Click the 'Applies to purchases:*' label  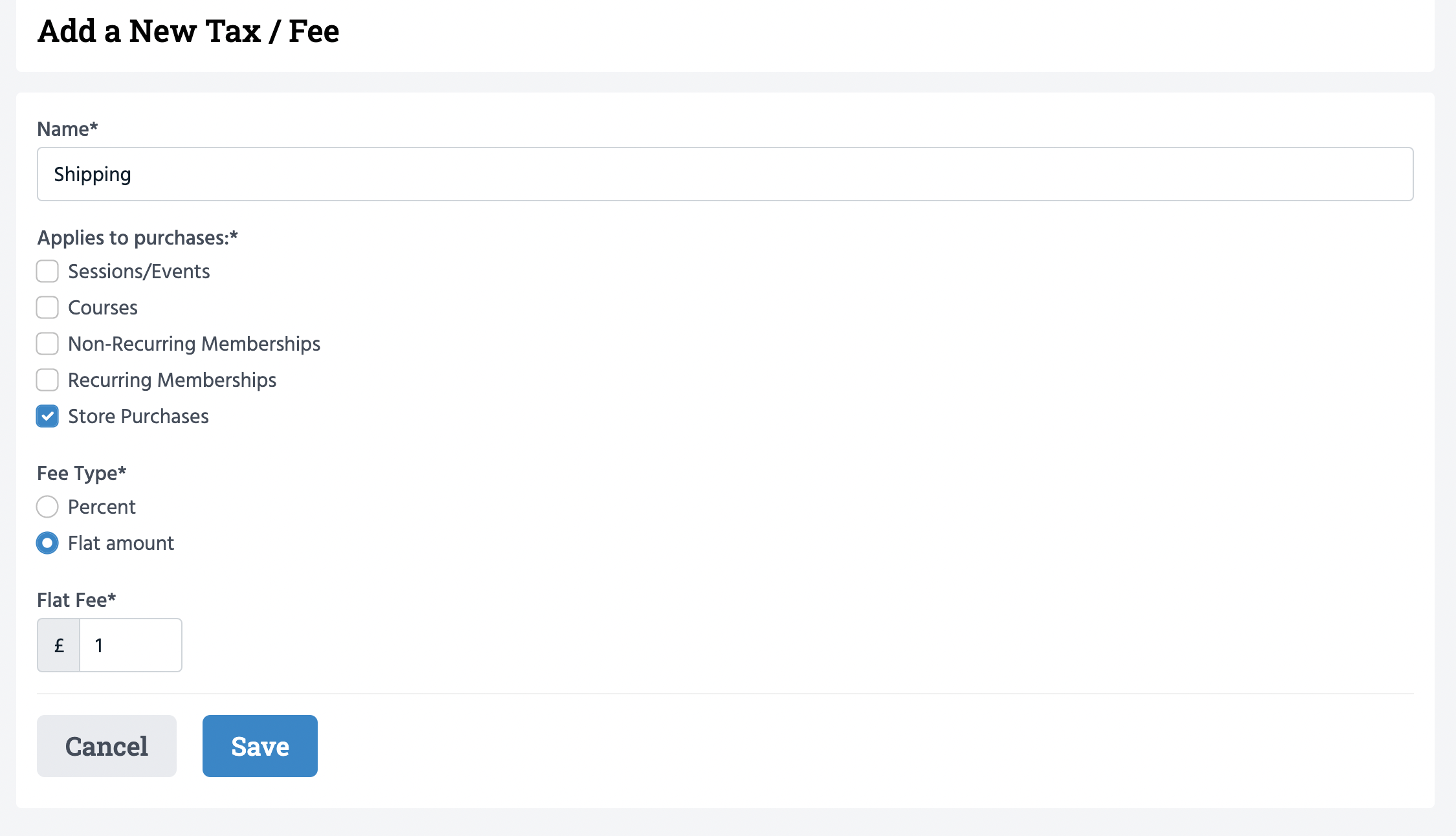point(137,238)
